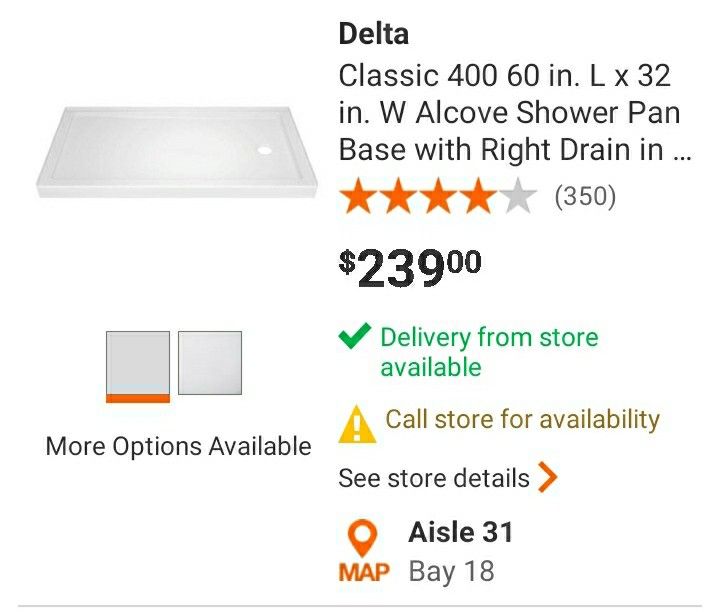Open the See store details link
Image resolution: width=720 pixels, height=612 pixels.
click(434, 478)
